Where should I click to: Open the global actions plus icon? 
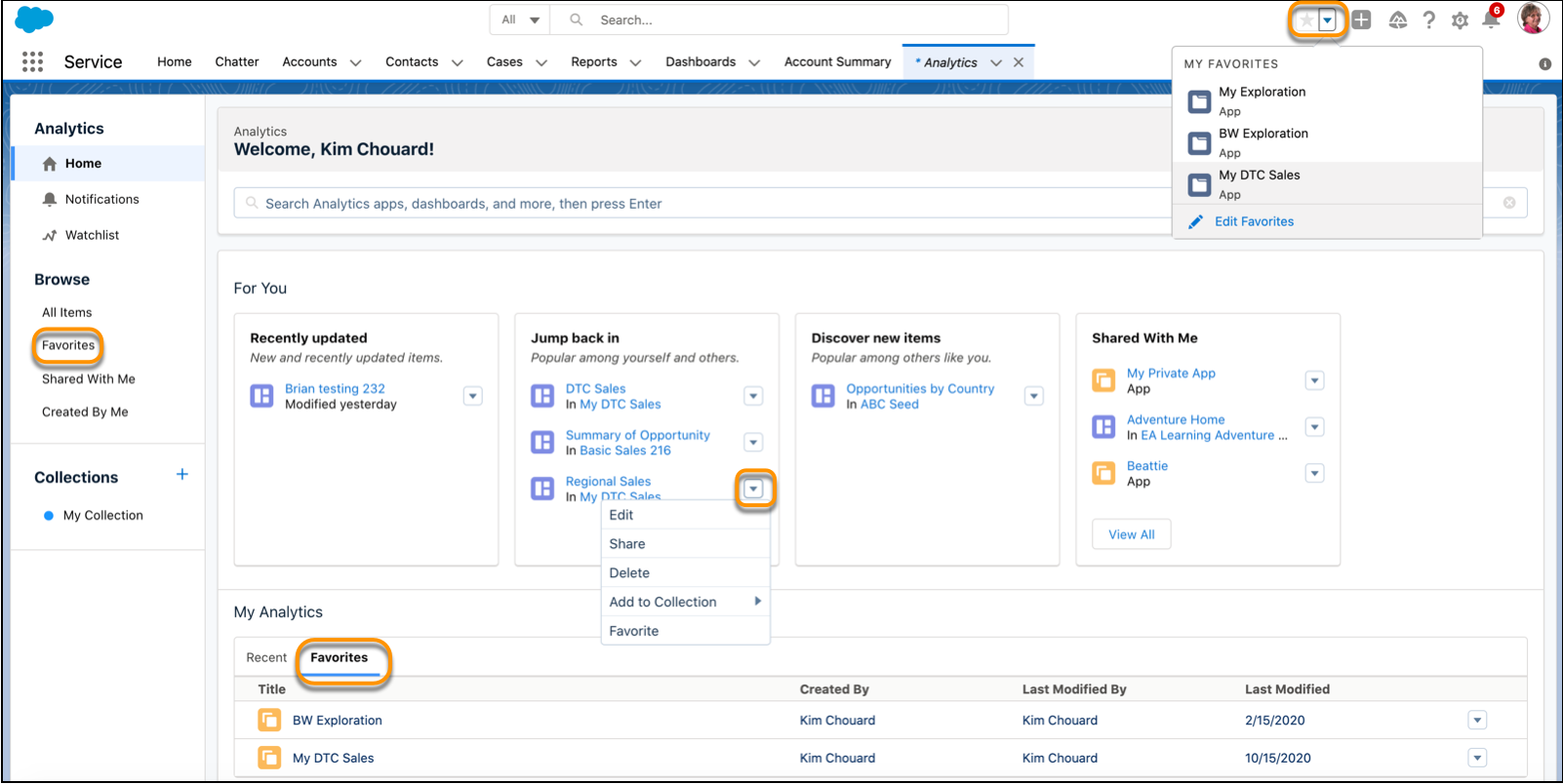[x=1362, y=20]
